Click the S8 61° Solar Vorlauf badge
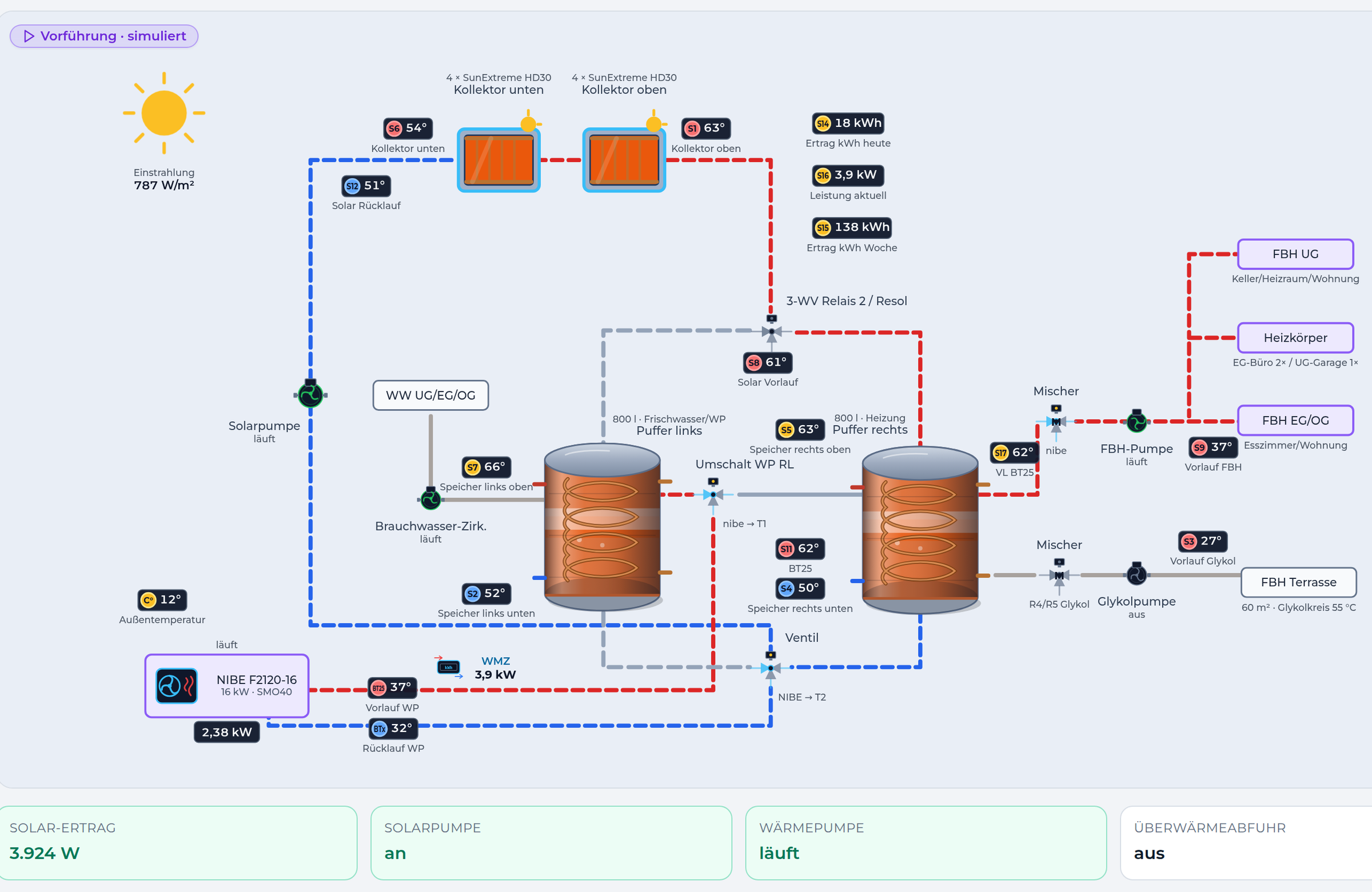The image size is (1372, 892). click(768, 362)
